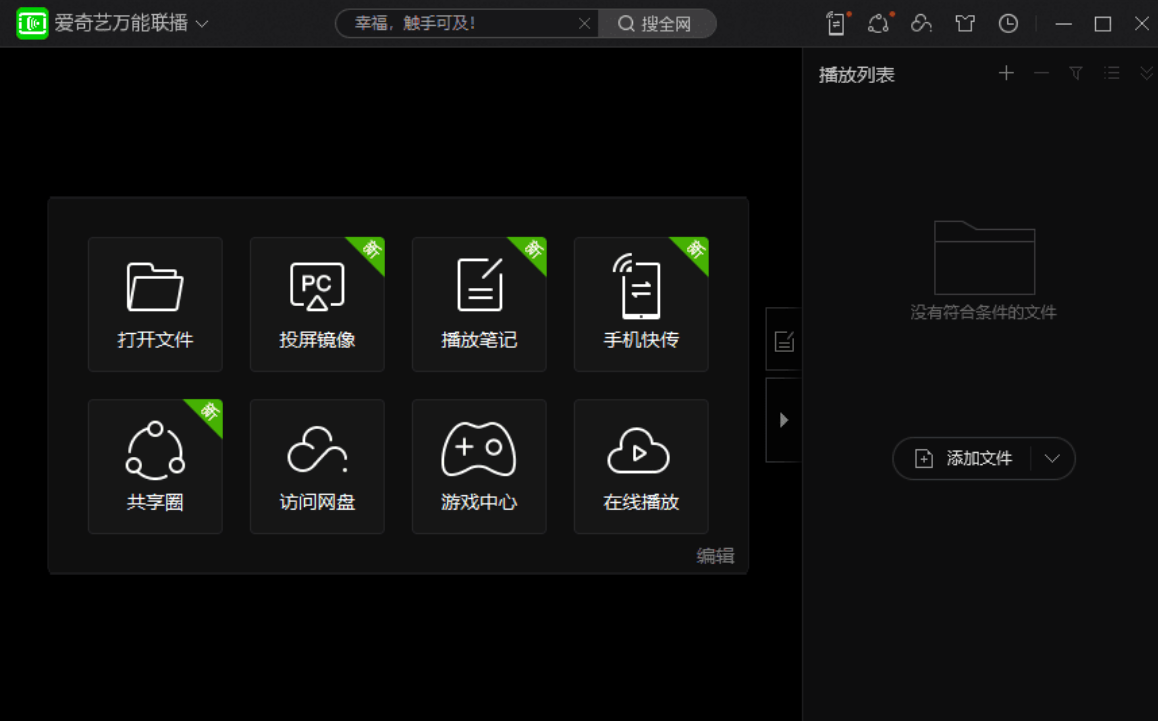
Task: Go to the 游戏中心 game center
Action: point(479,466)
